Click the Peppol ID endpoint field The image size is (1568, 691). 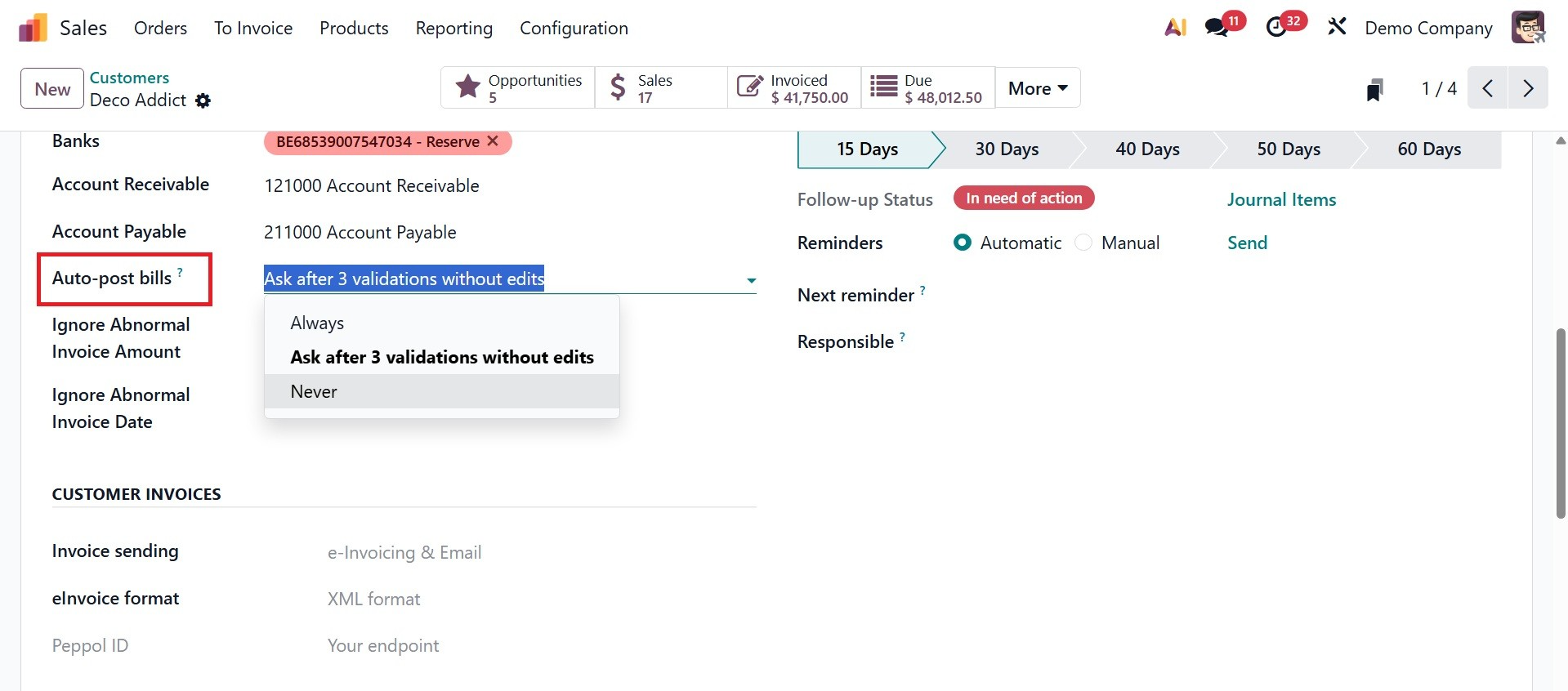coord(383,645)
